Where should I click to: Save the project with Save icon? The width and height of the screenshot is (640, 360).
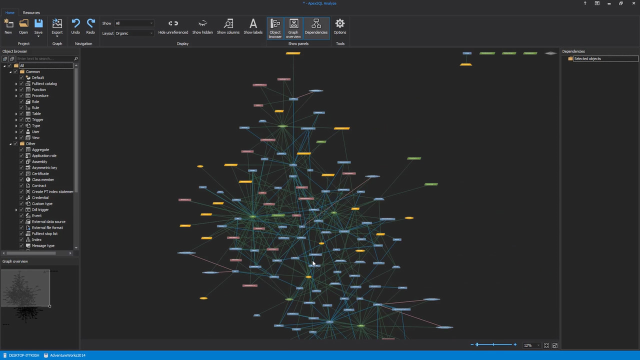click(x=38, y=24)
